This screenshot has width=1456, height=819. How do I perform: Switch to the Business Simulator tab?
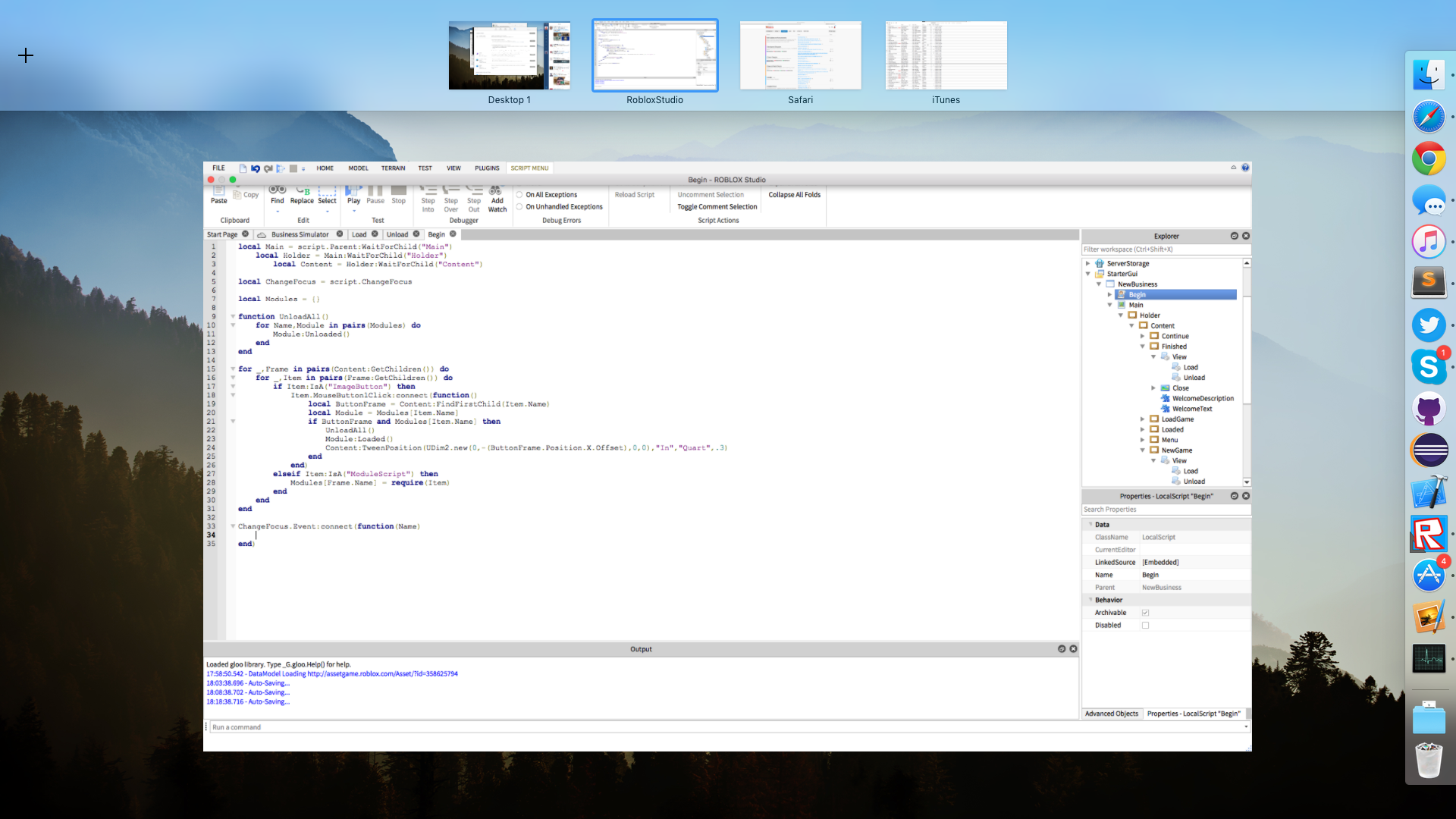point(300,235)
